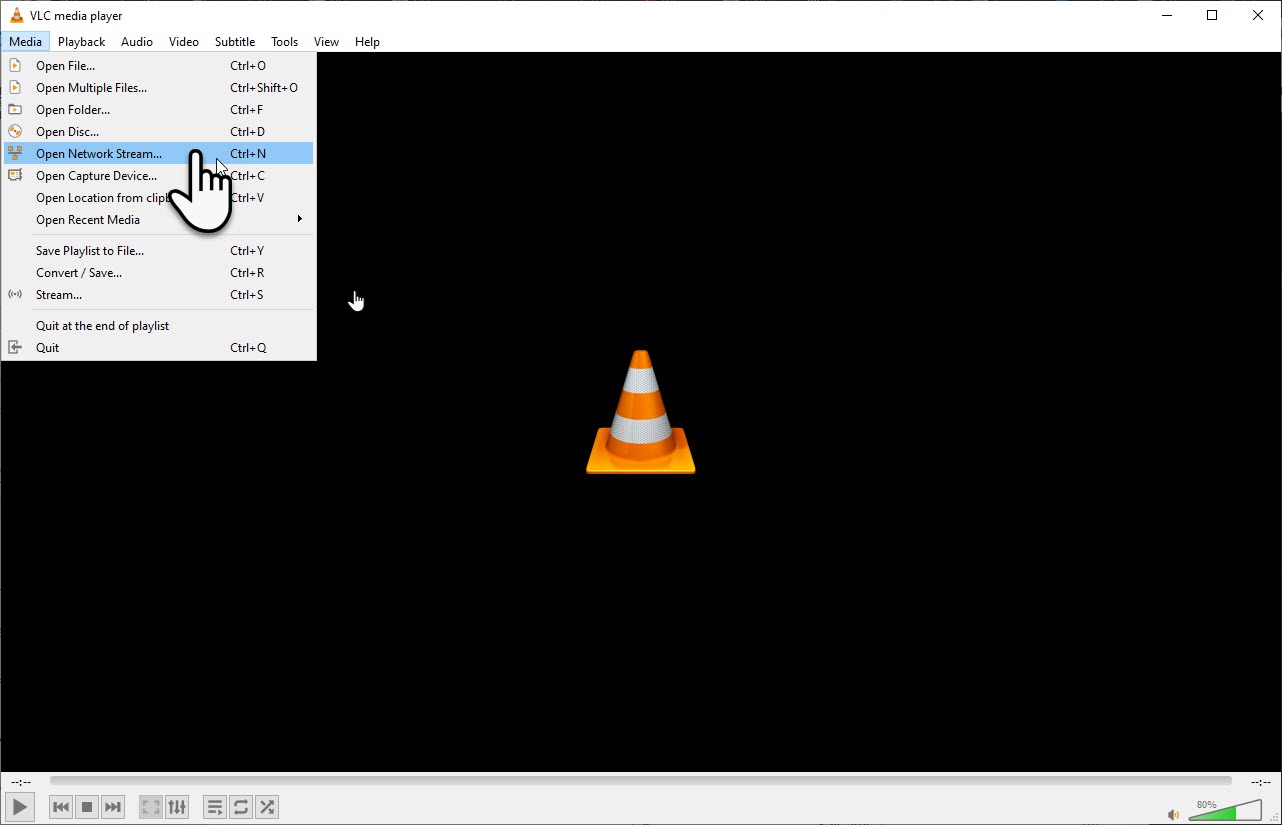Screen dimensions: 1282x825
Task: Click the Stream broadcast icon
Action: coord(15,295)
